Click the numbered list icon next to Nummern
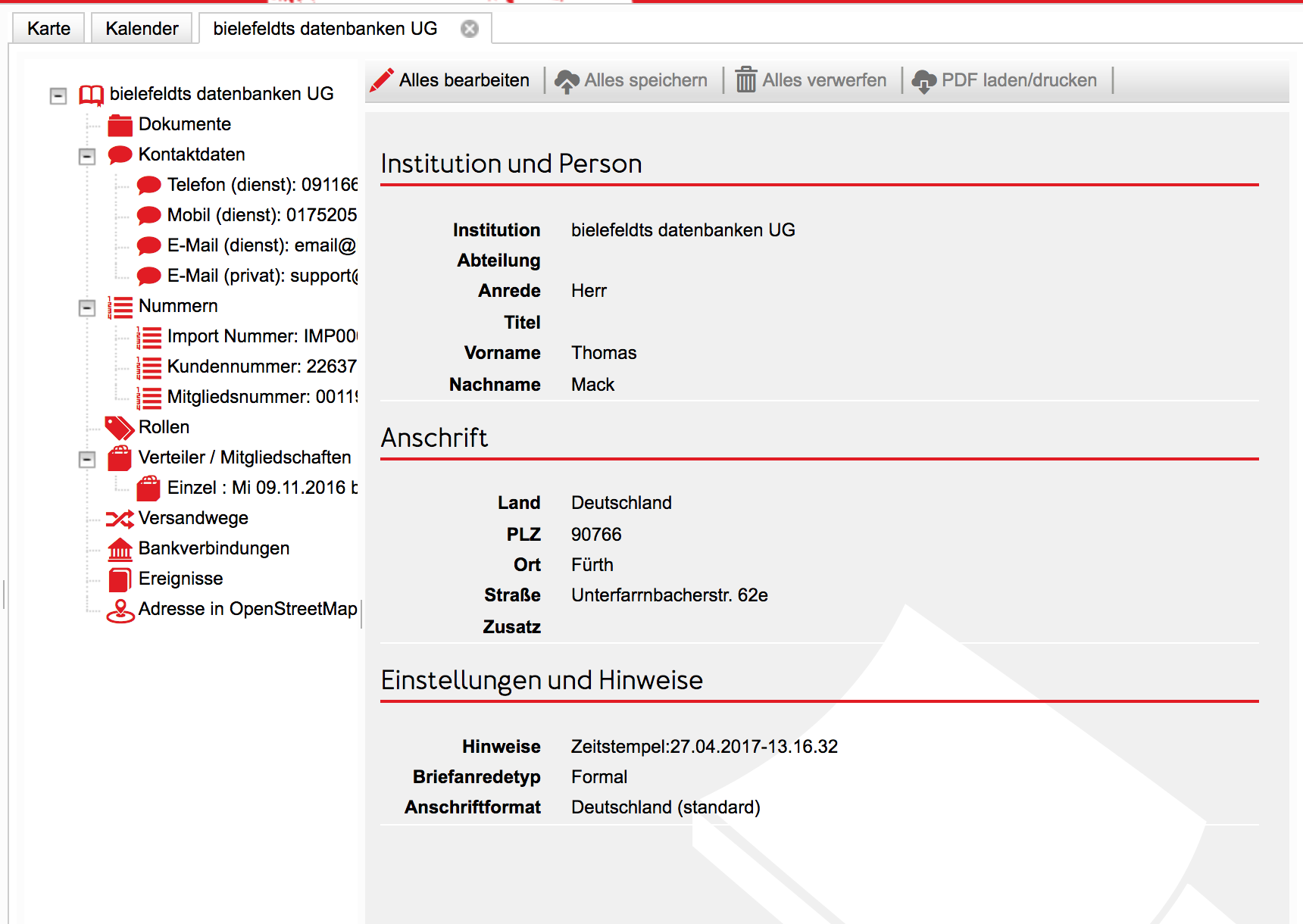The width and height of the screenshot is (1303, 924). [120, 307]
